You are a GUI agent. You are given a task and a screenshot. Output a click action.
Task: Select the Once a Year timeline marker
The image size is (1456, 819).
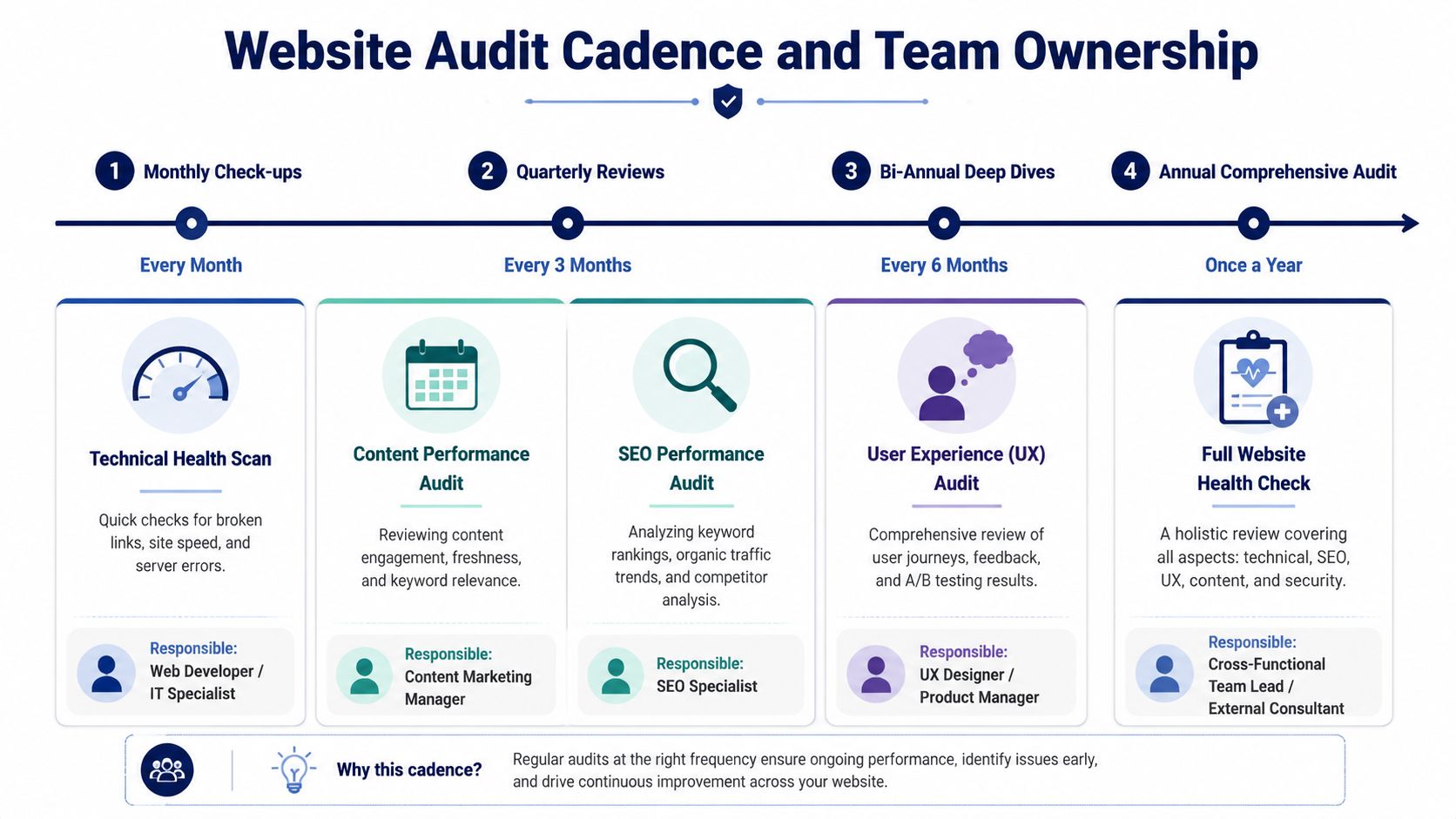(x=1253, y=224)
